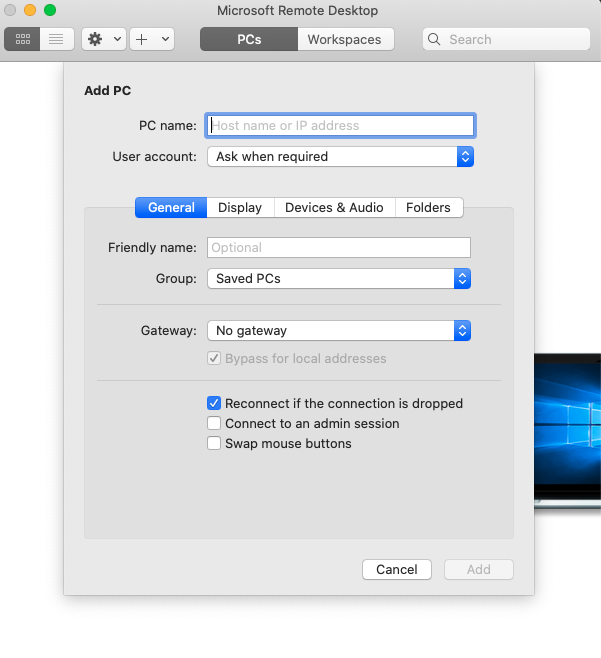Click the PC name field
This screenshot has width=601, height=658.
coord(340,125)
